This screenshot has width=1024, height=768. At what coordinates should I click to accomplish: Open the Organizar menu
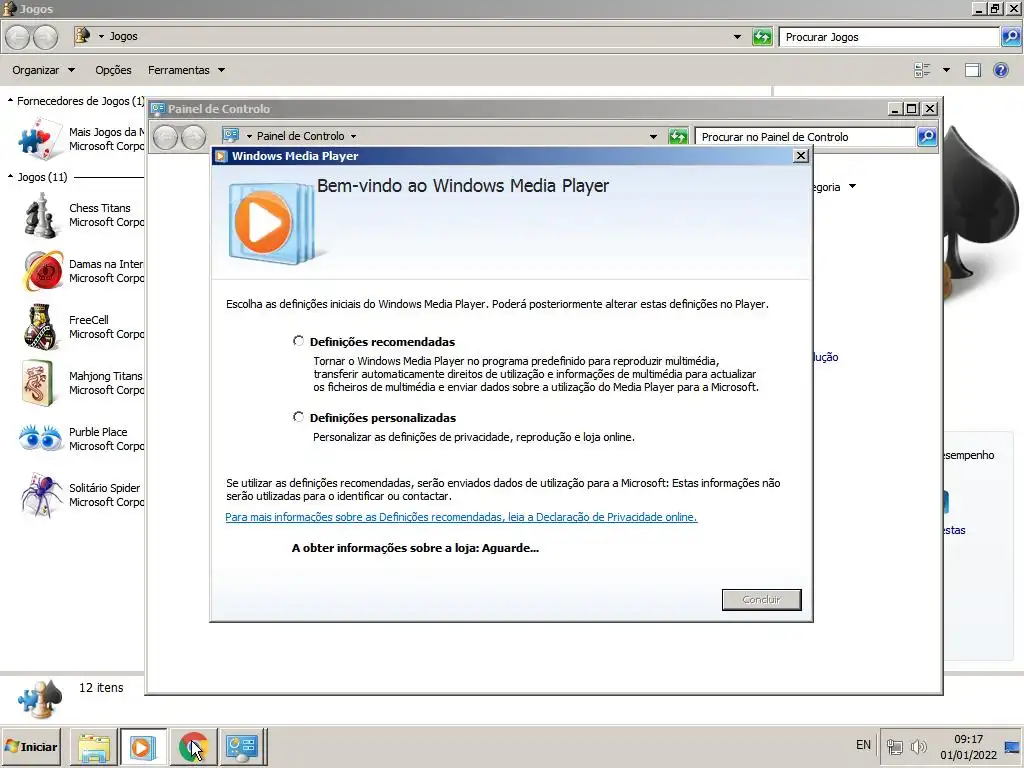coord(43,70)
